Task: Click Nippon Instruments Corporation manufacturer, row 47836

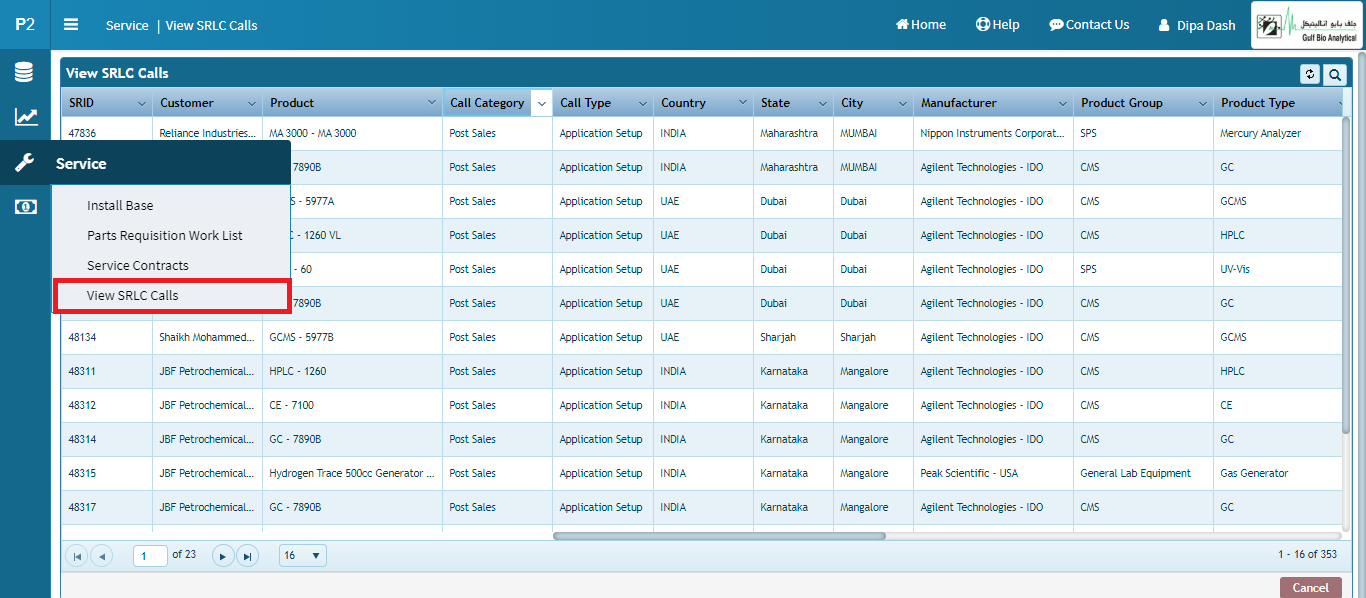Action: (993, 133)
